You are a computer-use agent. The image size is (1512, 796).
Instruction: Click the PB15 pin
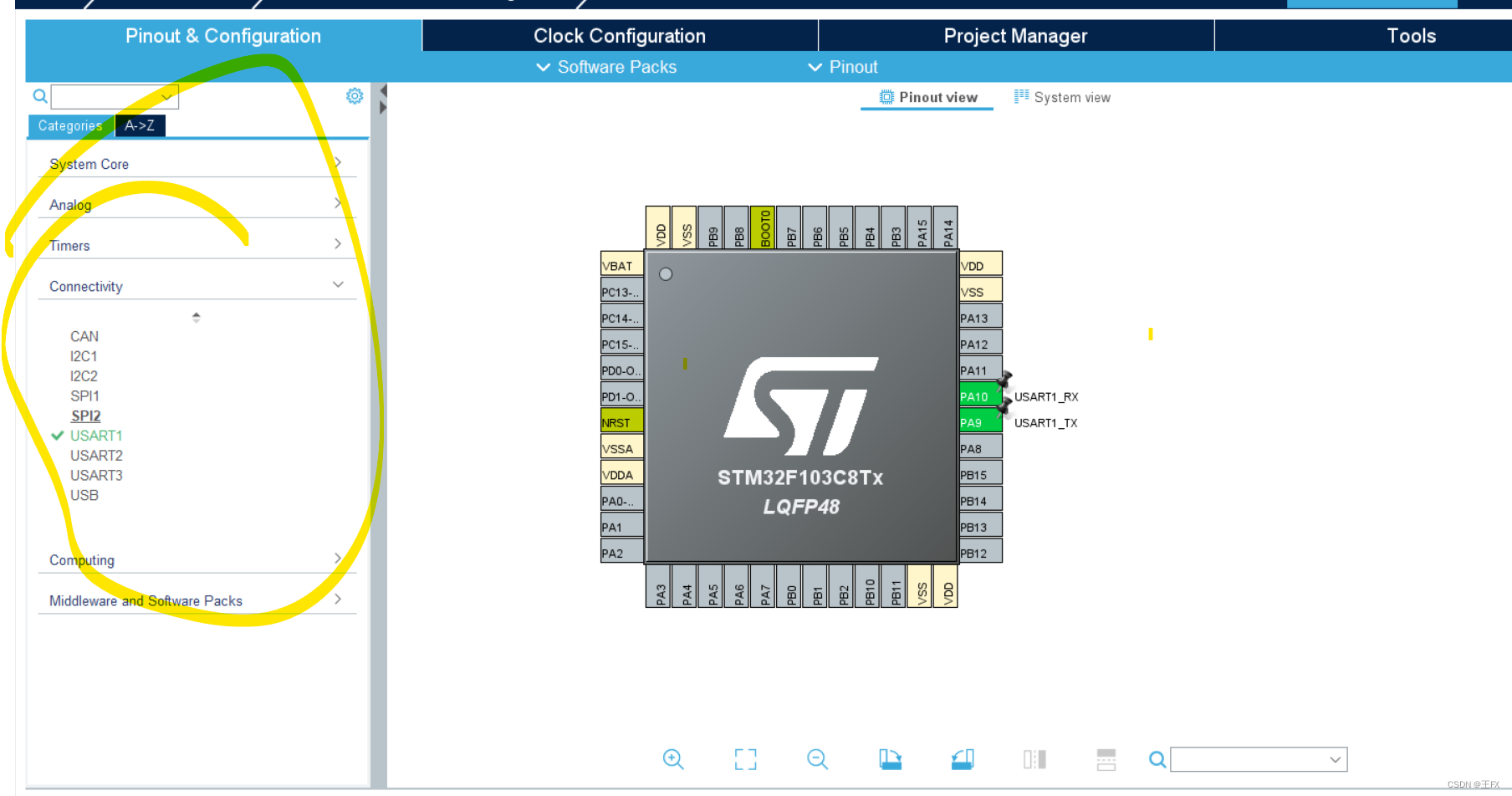coord(980,474)
